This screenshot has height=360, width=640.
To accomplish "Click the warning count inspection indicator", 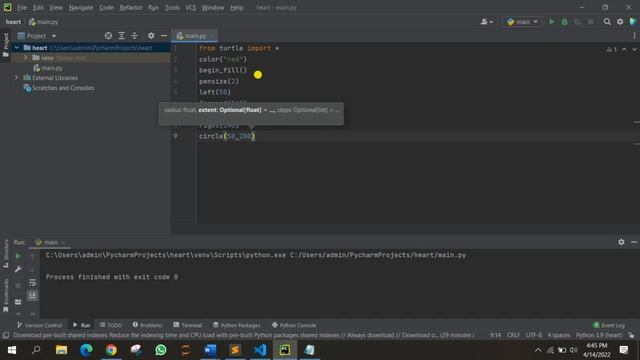I will point(611,49).
